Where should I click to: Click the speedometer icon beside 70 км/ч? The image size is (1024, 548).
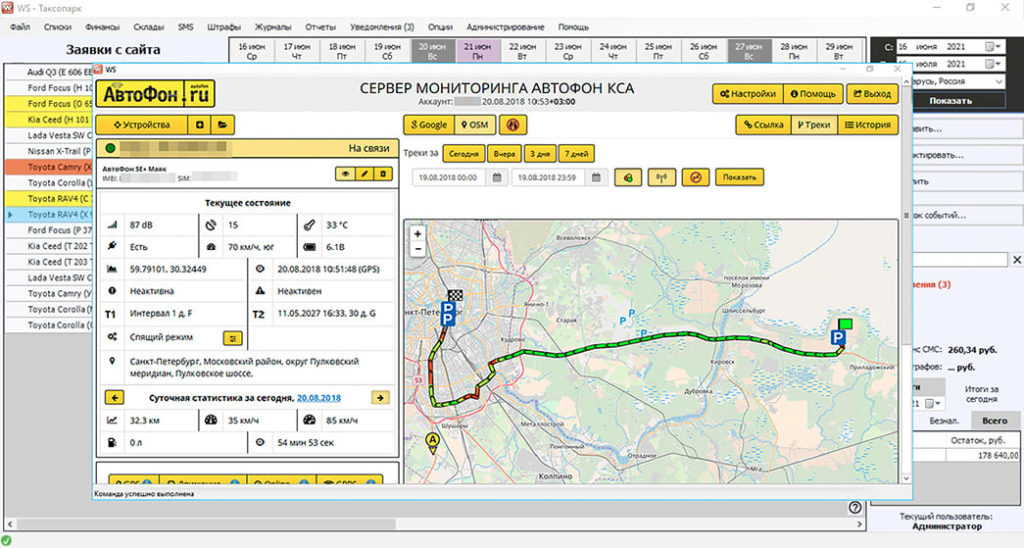tap(210, 247)
